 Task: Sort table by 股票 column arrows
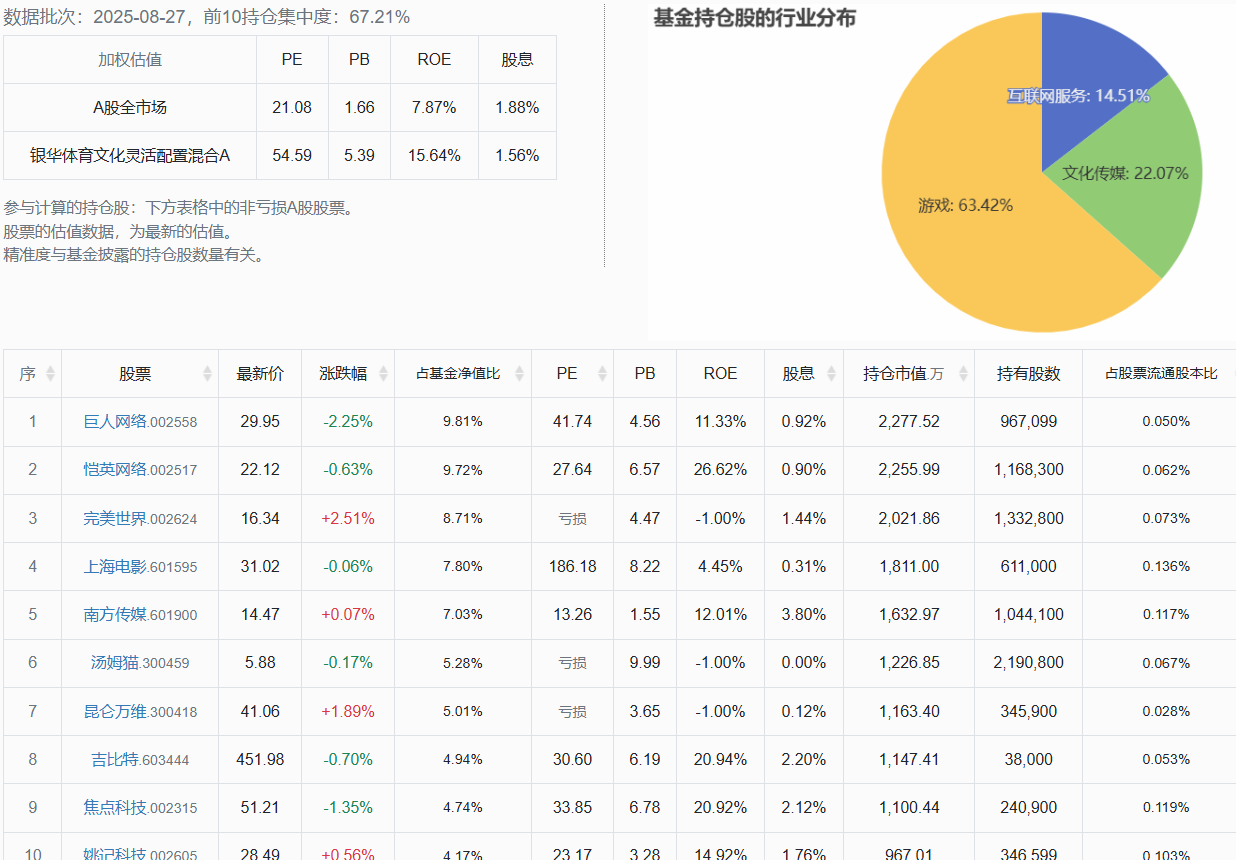pyautogui.click(x=207, y=374)
